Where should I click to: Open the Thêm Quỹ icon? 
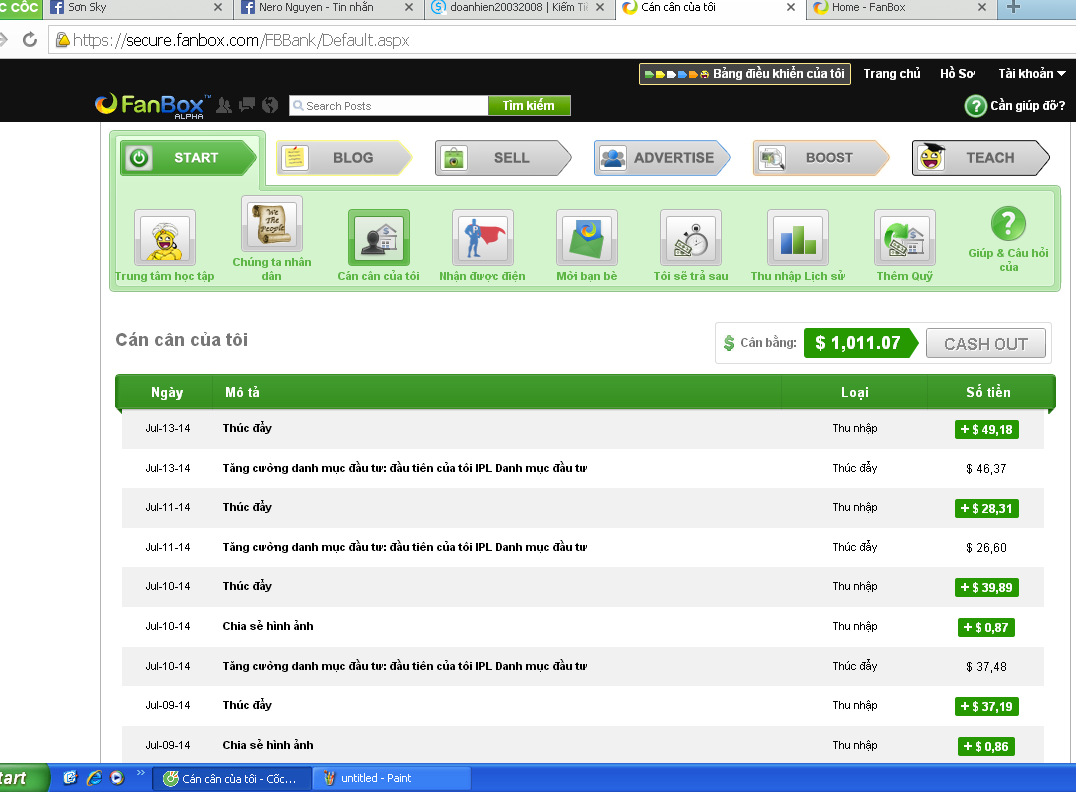905,237
